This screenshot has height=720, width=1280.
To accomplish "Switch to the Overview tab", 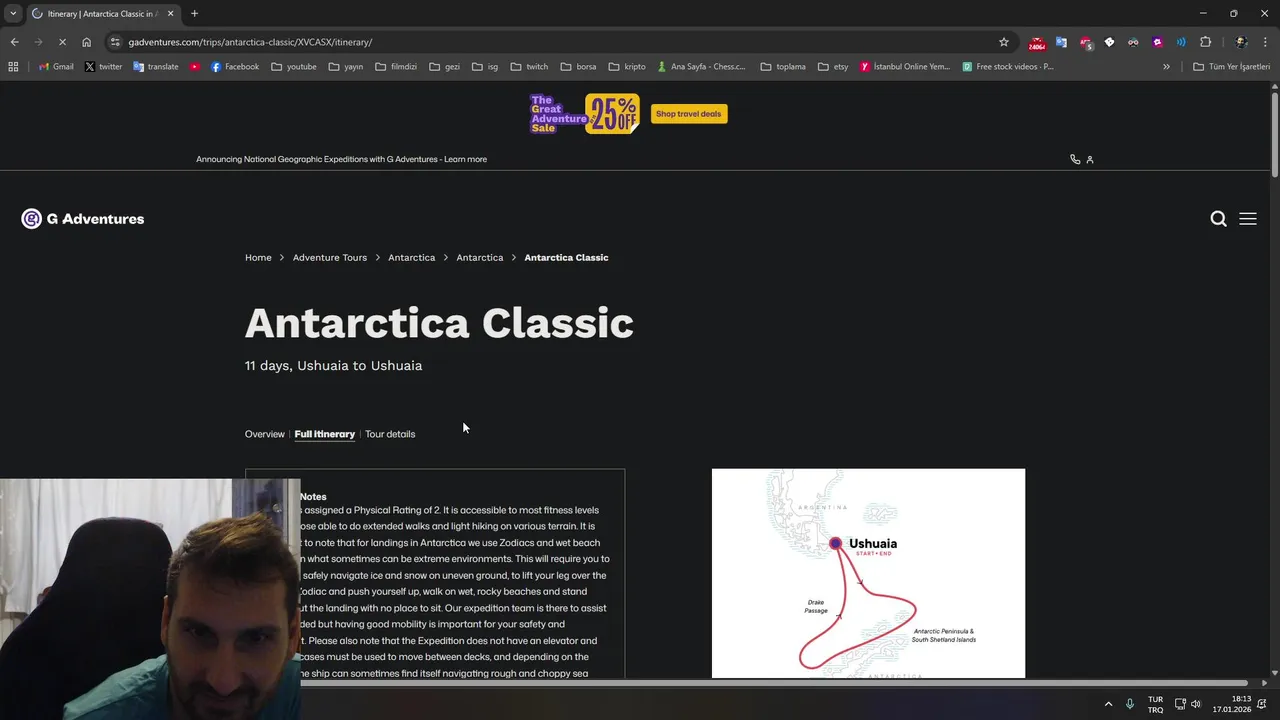I will coord(265,434).
